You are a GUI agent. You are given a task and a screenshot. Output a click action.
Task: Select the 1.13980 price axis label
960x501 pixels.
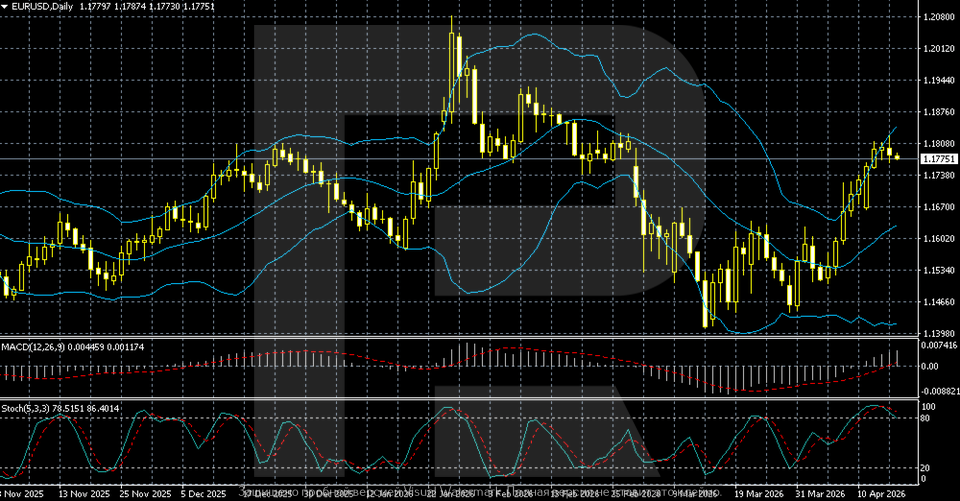click(938, 333)
